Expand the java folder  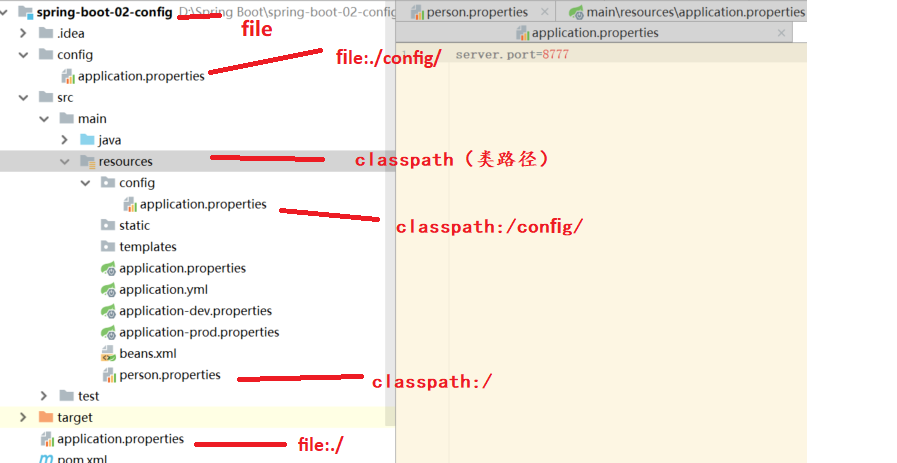pyautogui.click(x=65, y=140)
